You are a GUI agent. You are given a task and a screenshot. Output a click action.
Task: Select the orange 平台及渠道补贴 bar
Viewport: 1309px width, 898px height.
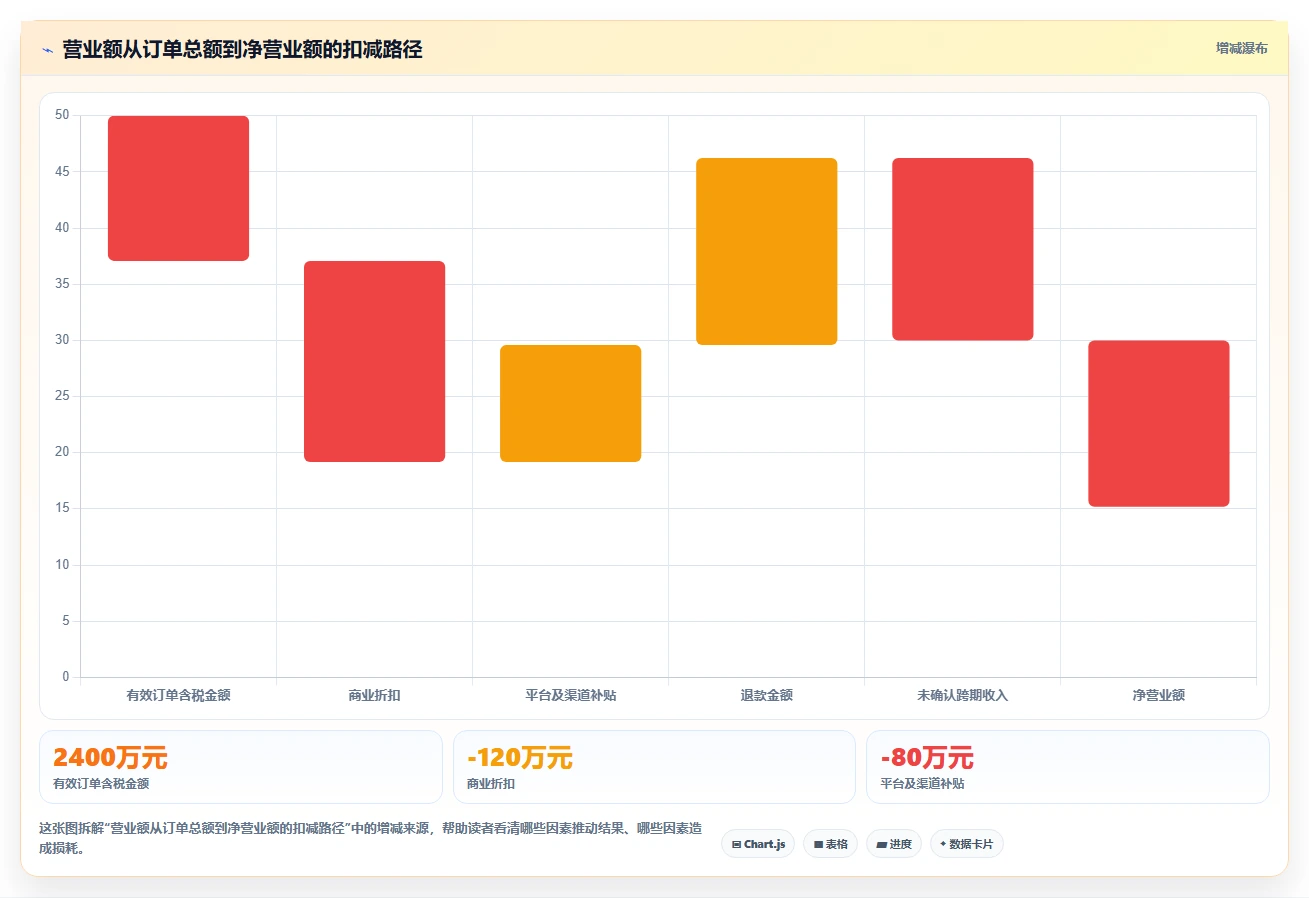click(x=570, y=403)
